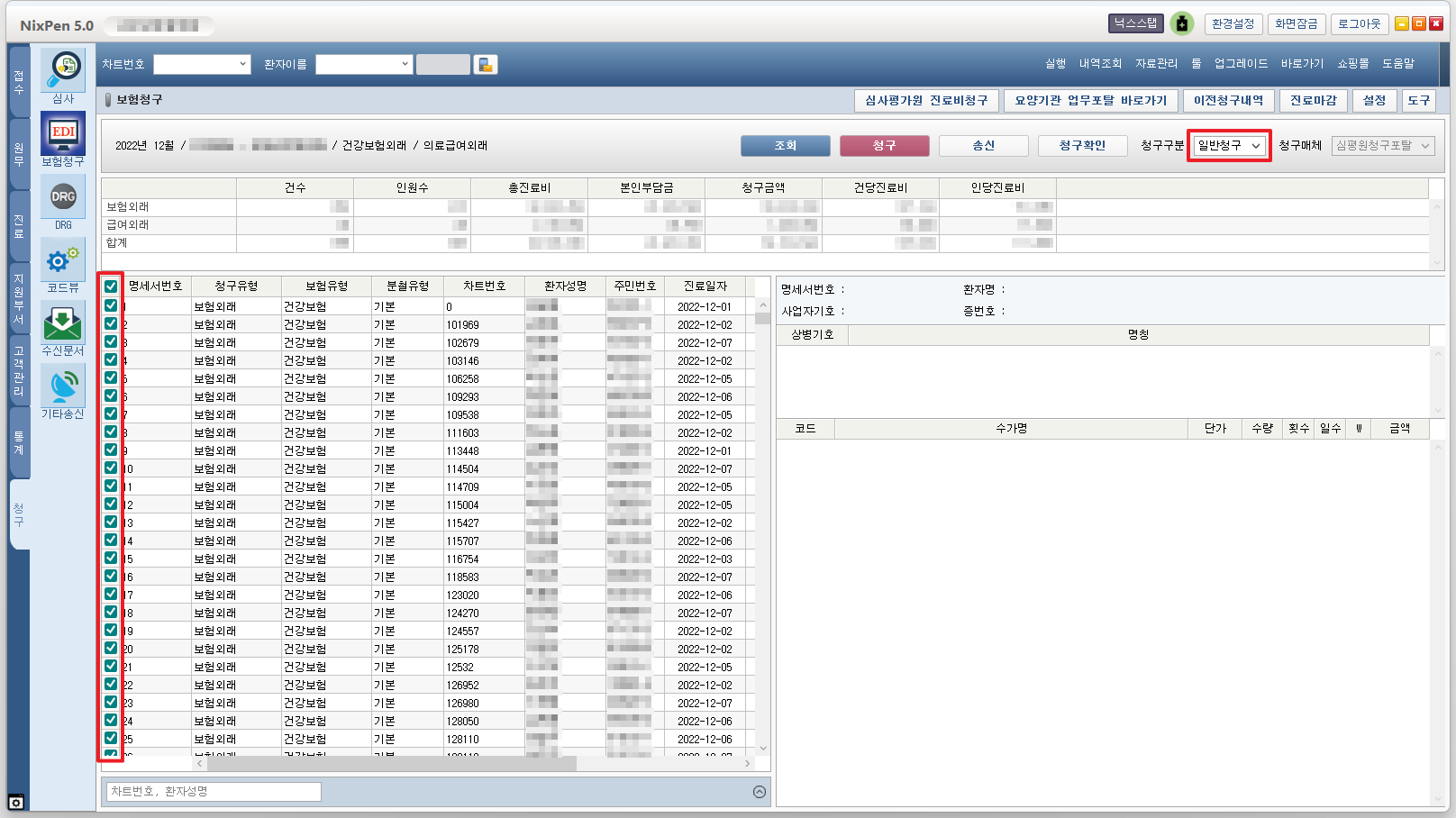Image resolution: width=1456 pixels, height=818 pixels.
Task: Switch to the 통계 side tab
Action: tap(19, 442)
